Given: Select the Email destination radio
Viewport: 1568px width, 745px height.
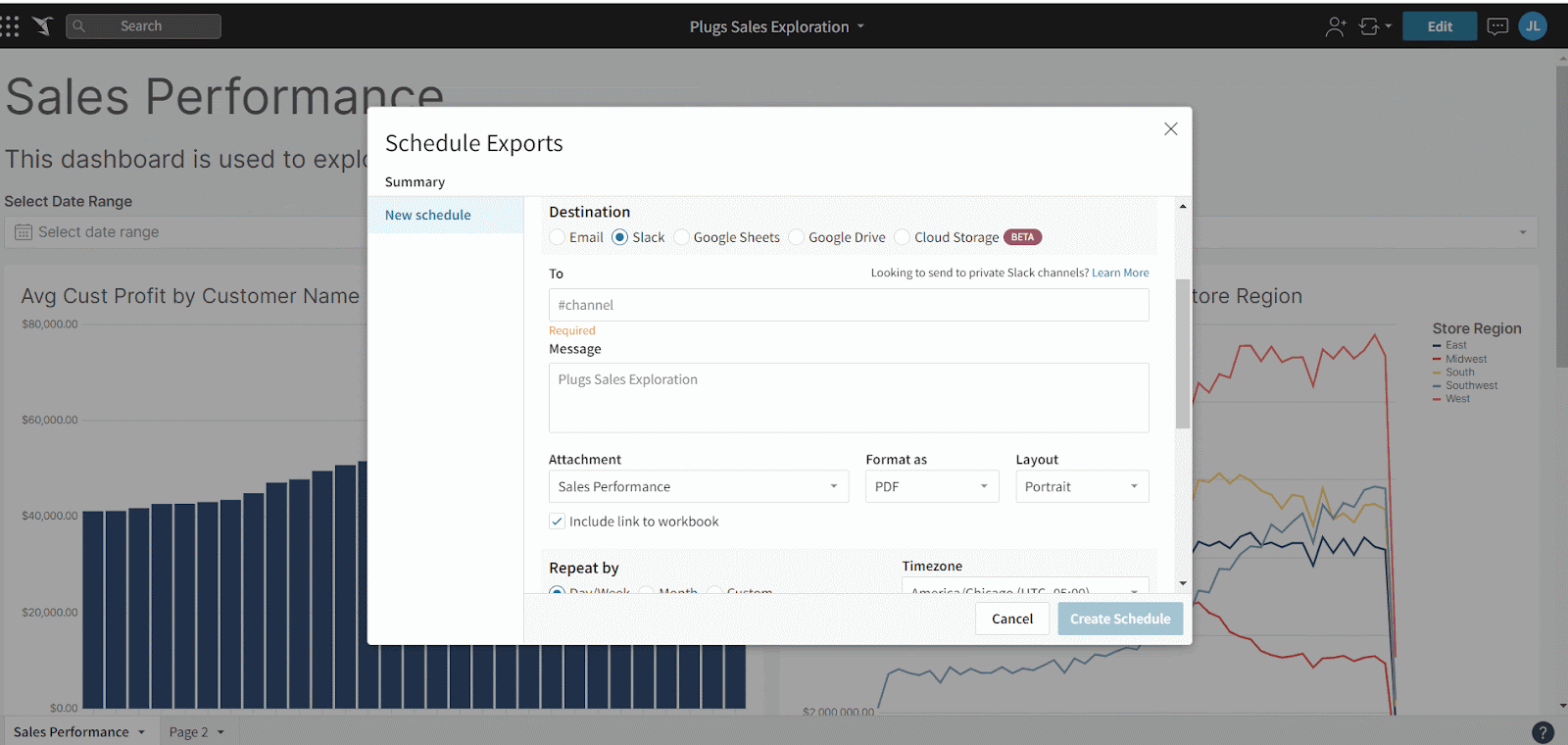Looking at the screenshot, I should 558,237.
